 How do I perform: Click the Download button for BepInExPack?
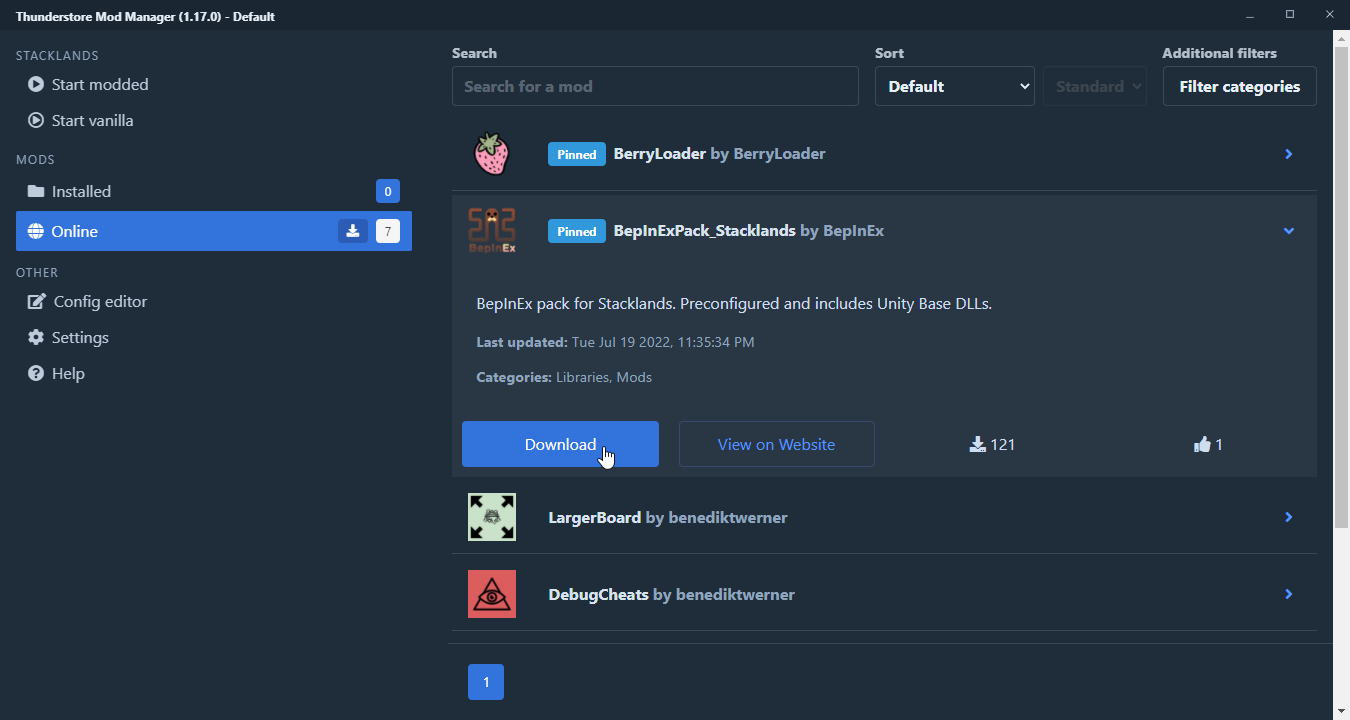tap(560, 444)
